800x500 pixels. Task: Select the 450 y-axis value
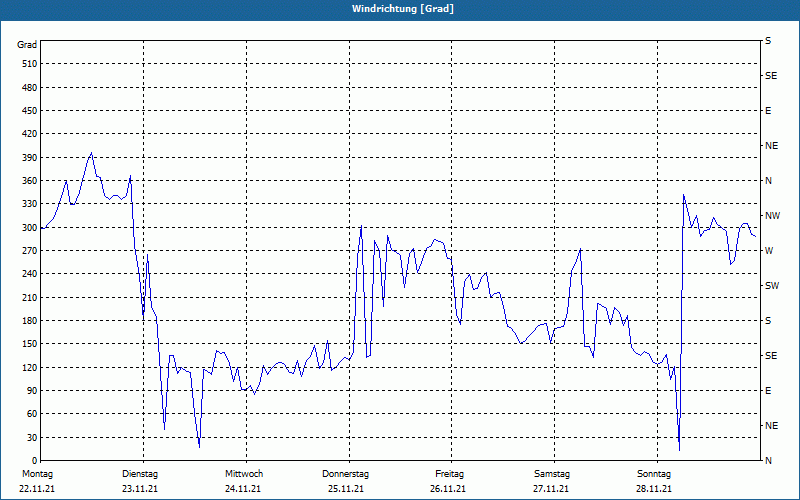30,111
